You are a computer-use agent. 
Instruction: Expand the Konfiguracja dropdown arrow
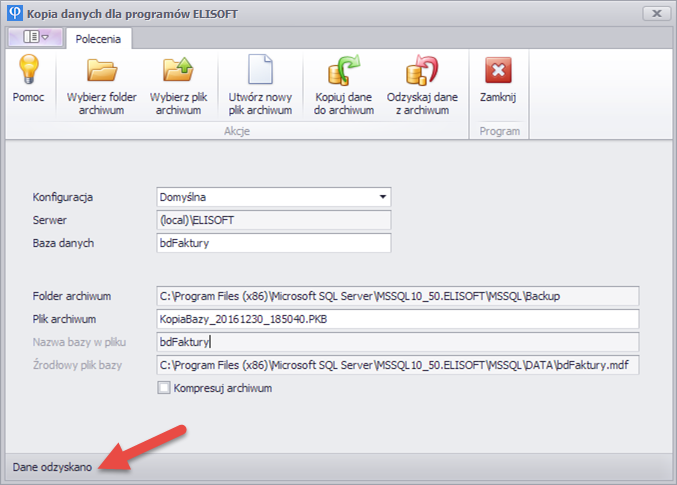click(x=383, y=197)
